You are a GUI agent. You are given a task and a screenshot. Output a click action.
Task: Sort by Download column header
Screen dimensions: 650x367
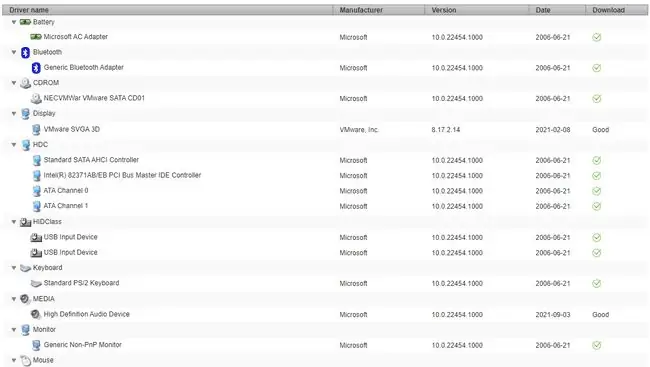click(x=616, y=10)
